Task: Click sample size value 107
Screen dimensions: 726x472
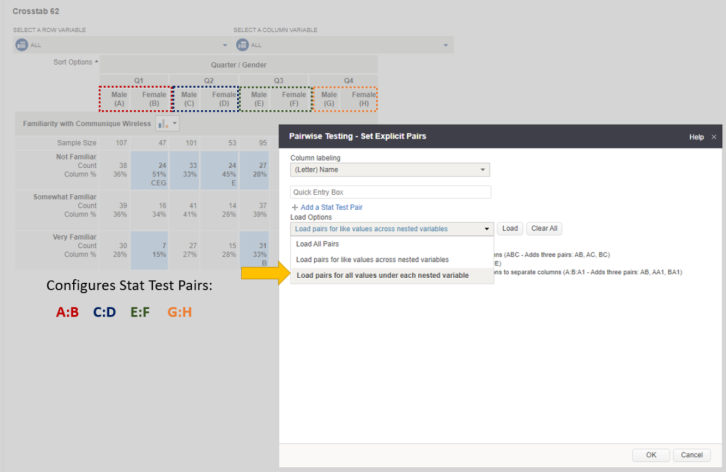Action: pyautogui.click(x=121, y=143)
